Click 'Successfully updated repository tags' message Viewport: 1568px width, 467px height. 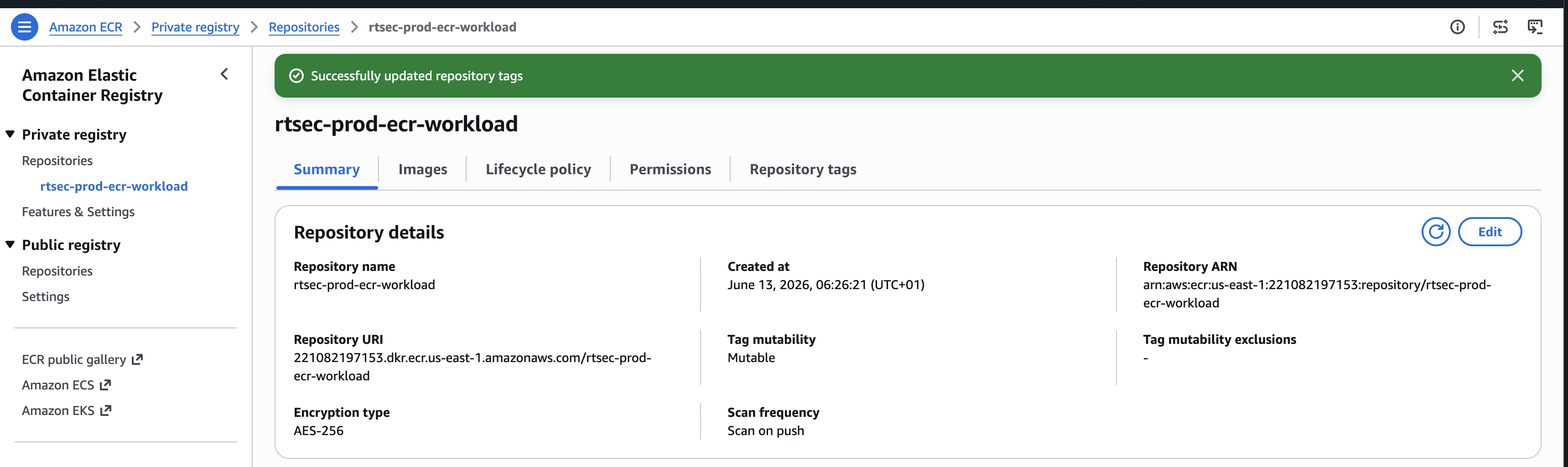pyautogui.click(x=417, y=76)
